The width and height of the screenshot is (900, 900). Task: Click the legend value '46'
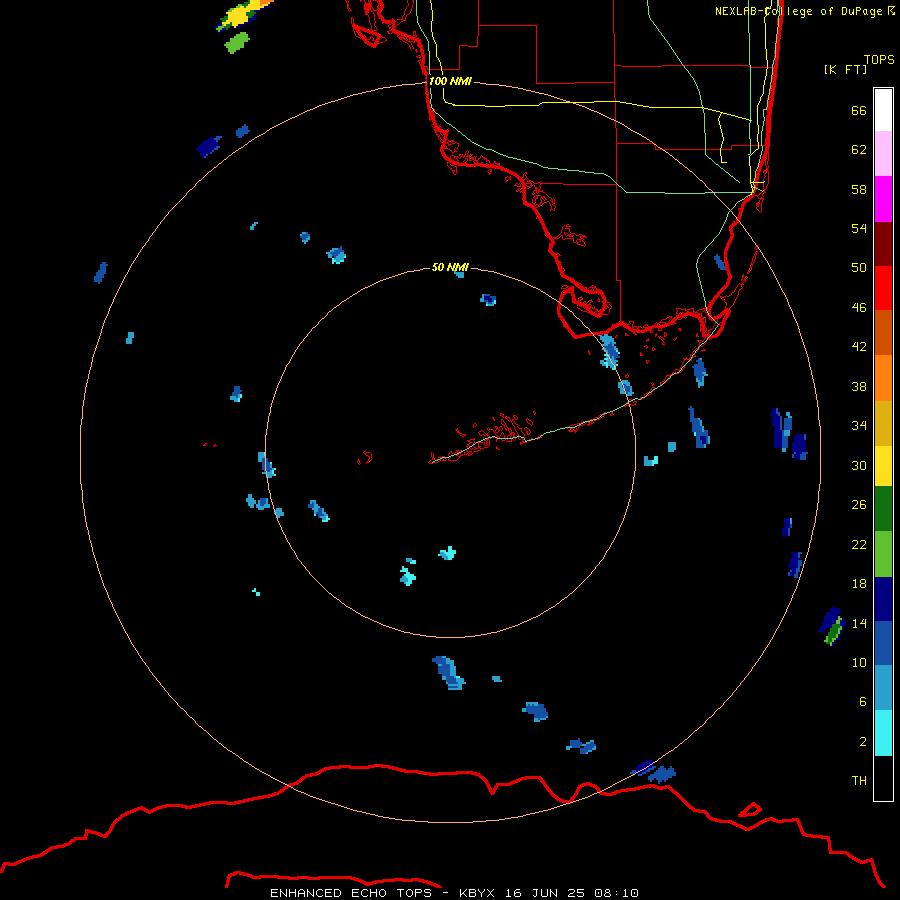[x=859, y=308]
